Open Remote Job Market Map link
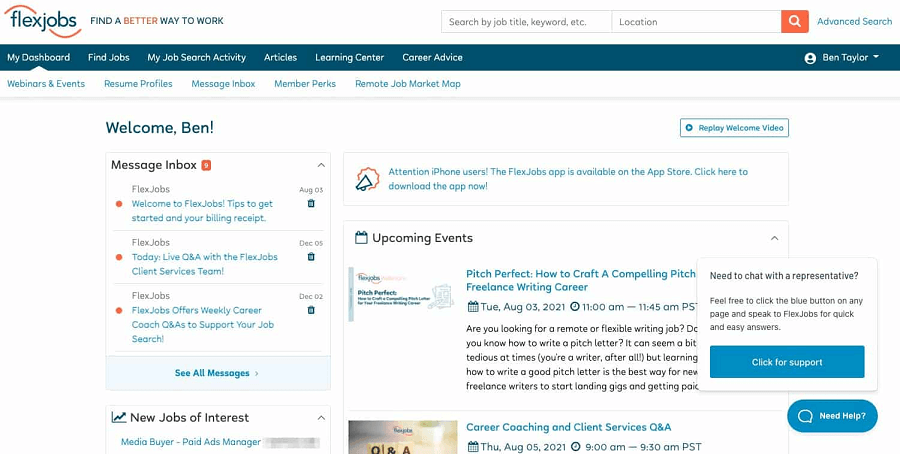Image resolution: width=900 pixels, height=454 pixels. 408,84
